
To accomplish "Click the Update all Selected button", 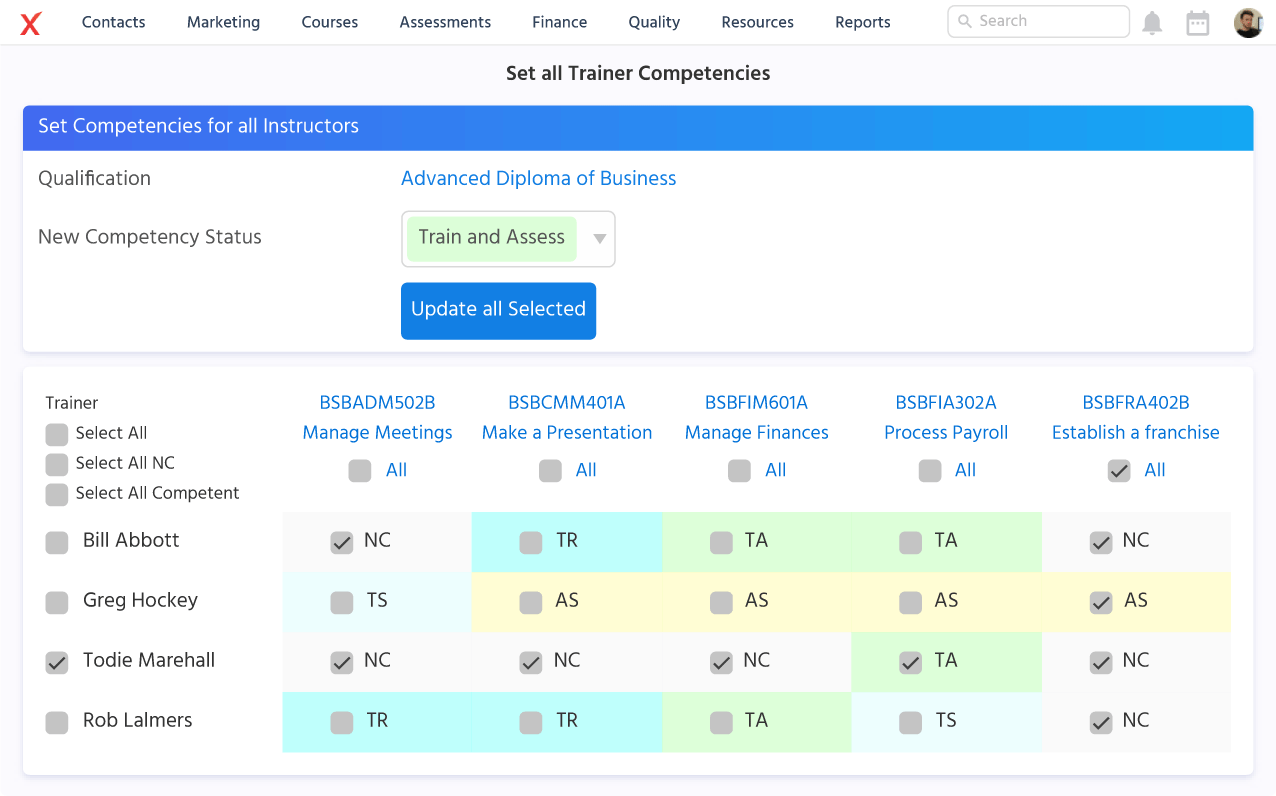I will pyautogui.click(x=498, y=310).
